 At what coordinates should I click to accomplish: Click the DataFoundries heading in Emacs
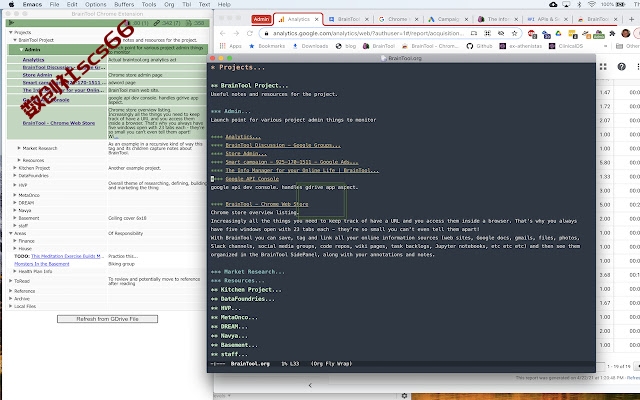coord(247,299)
